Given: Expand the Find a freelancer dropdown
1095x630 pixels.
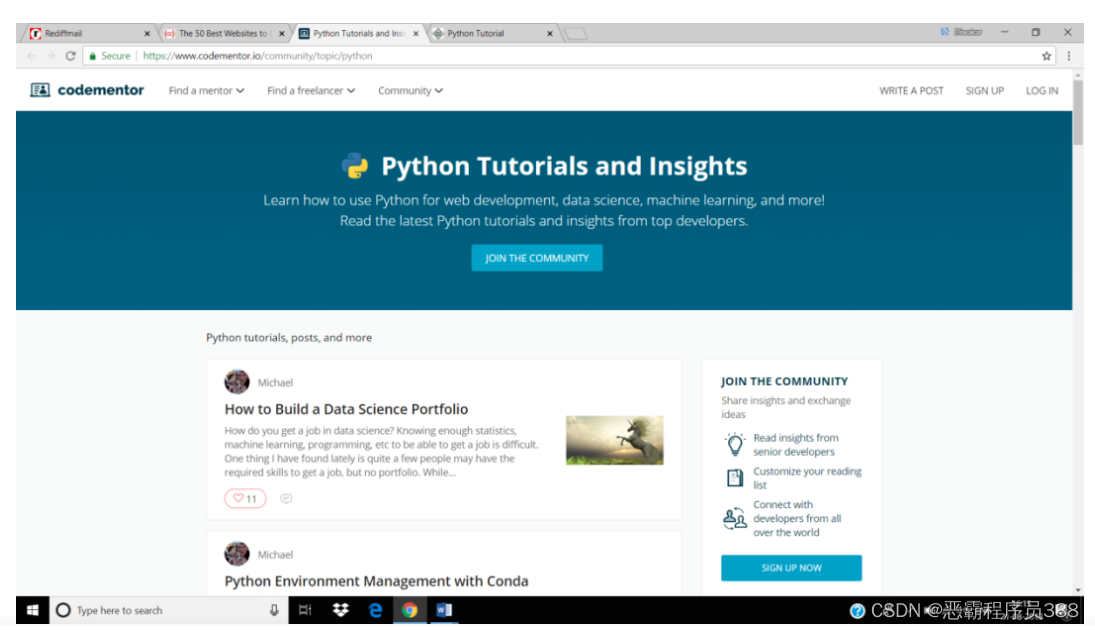Looking at the screenshot, I should coord(312,90).
